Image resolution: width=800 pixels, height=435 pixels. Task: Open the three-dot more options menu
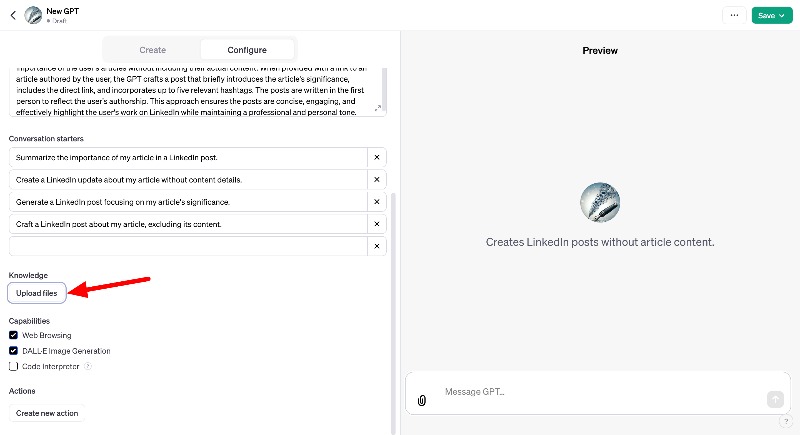(734, 15)
